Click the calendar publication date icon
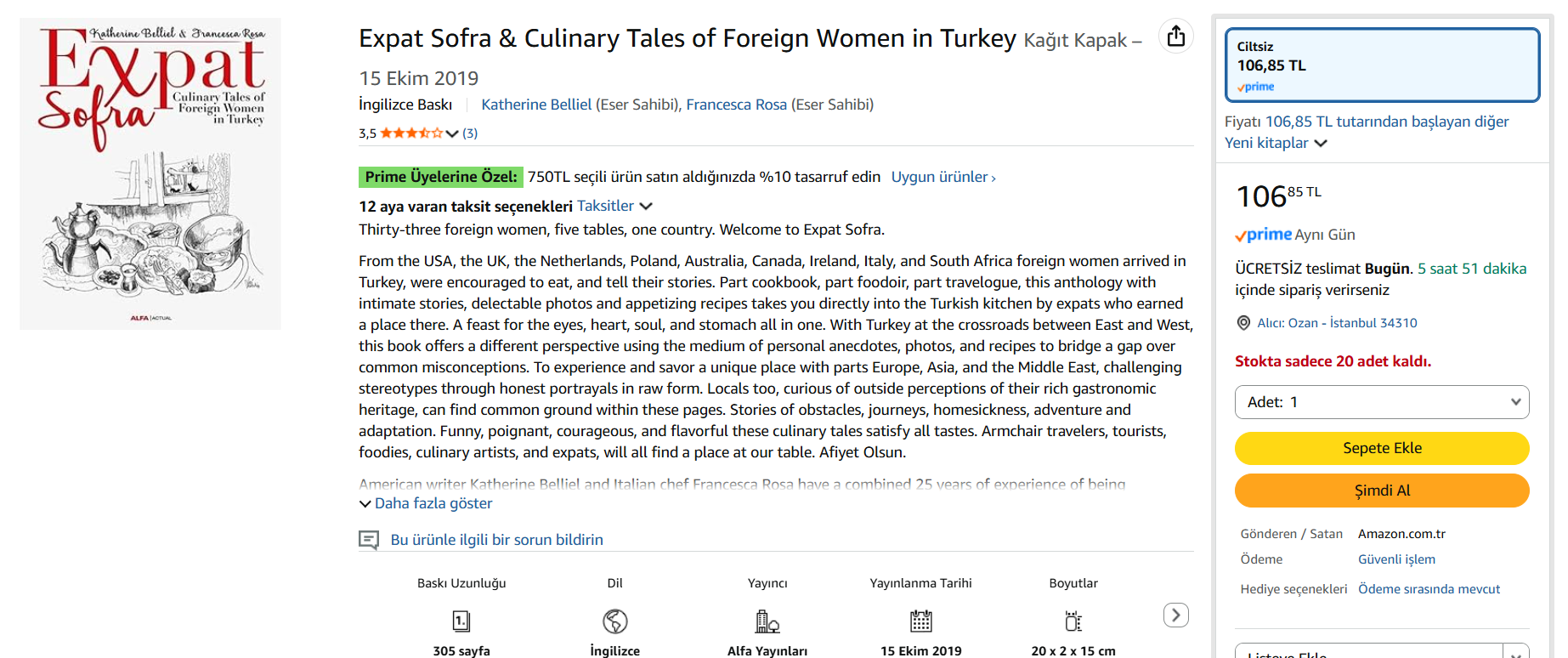 click(x=920, y=621)
